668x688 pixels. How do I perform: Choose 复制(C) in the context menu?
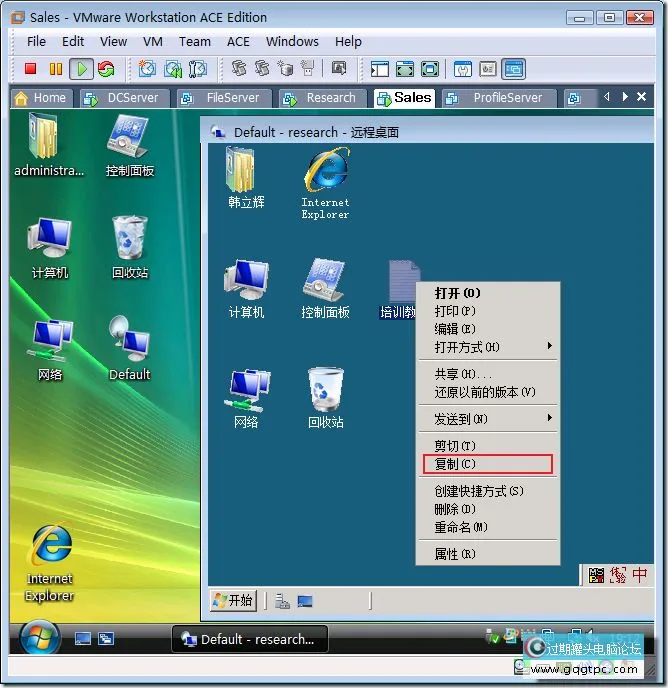488,464
